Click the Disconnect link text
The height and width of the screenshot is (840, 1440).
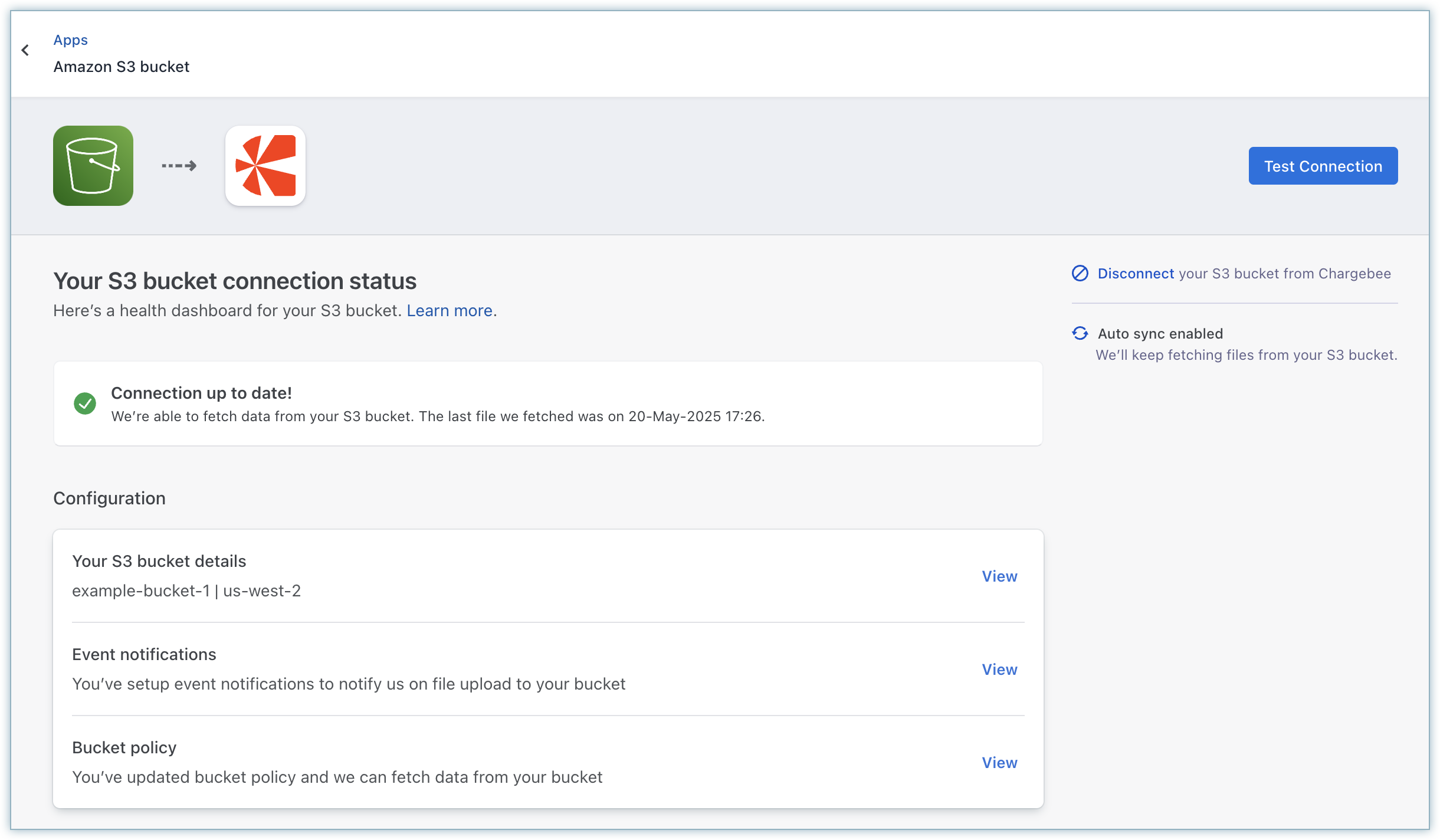[x=1136, y=274]
